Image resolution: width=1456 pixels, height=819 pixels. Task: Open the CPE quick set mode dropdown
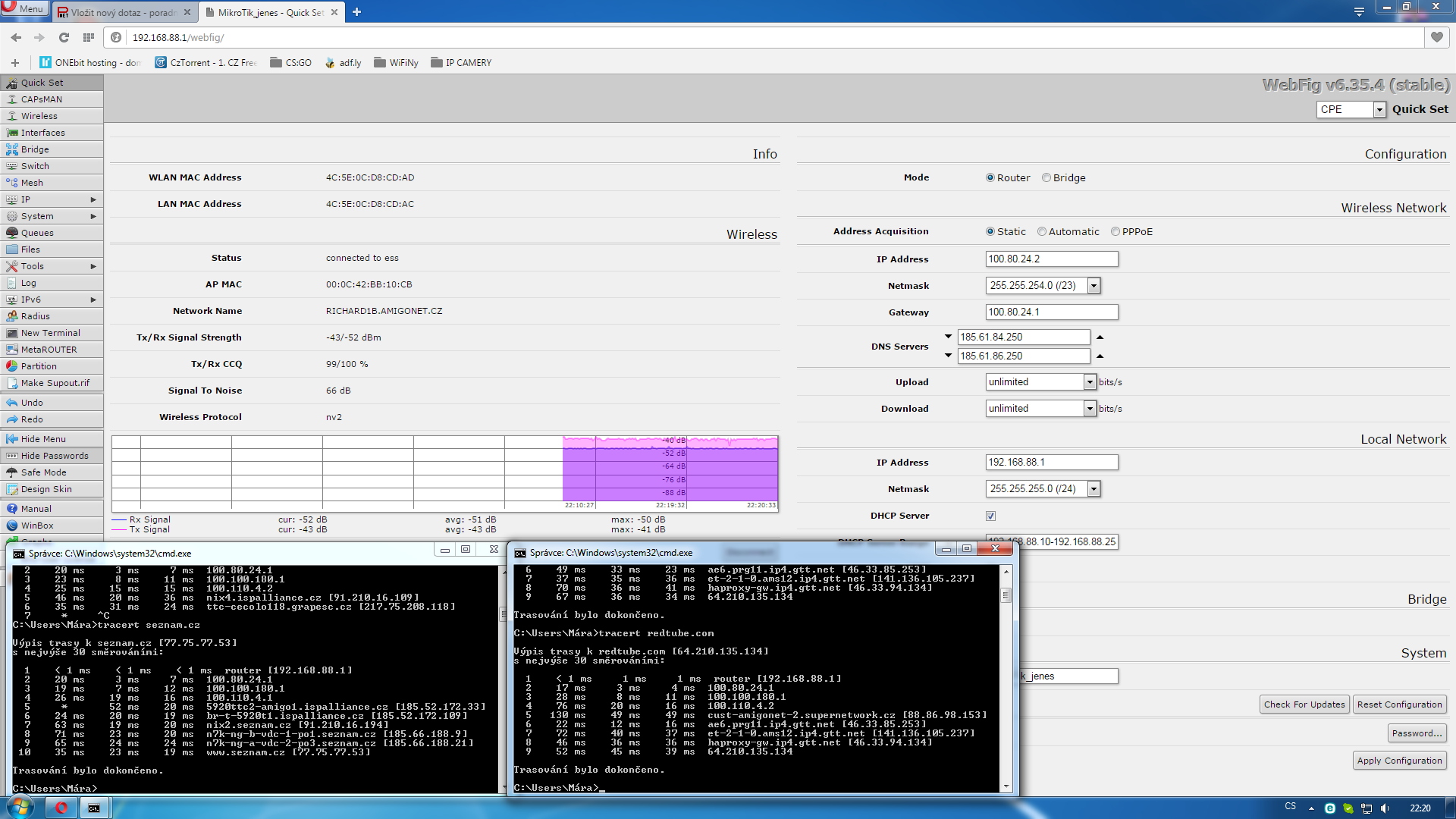pos(1379,109)
